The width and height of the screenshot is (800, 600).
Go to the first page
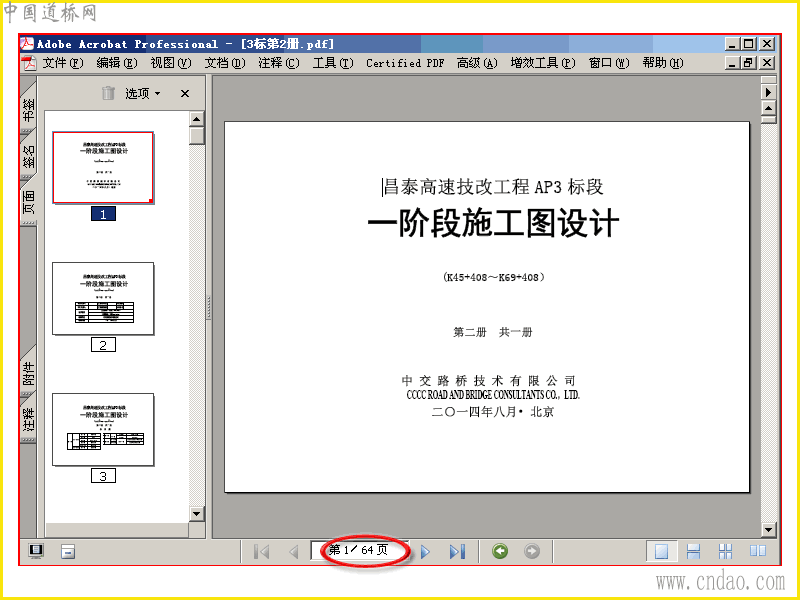262,552
